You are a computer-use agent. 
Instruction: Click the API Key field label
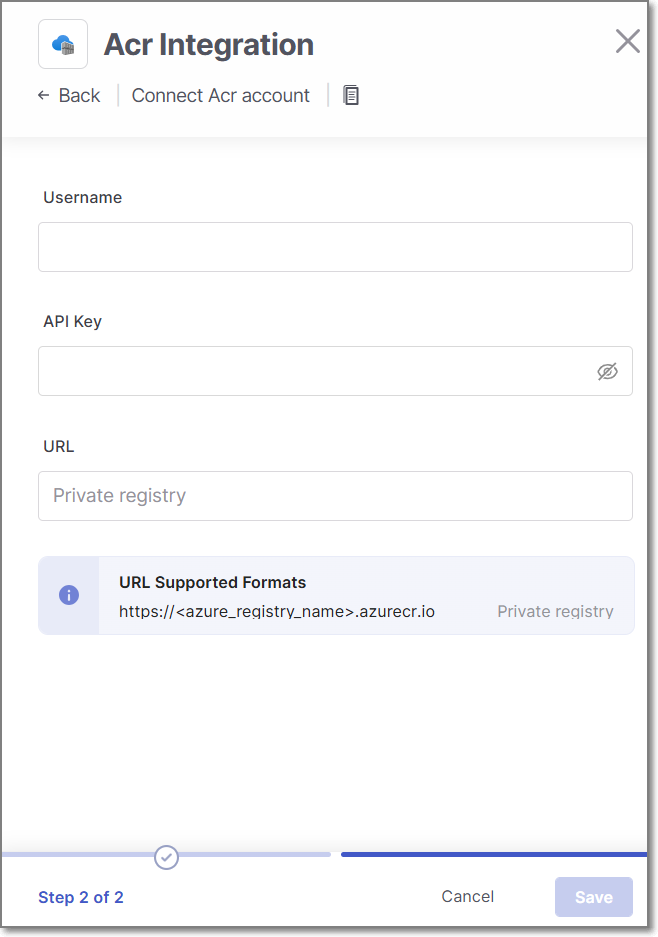coord(72,321)
